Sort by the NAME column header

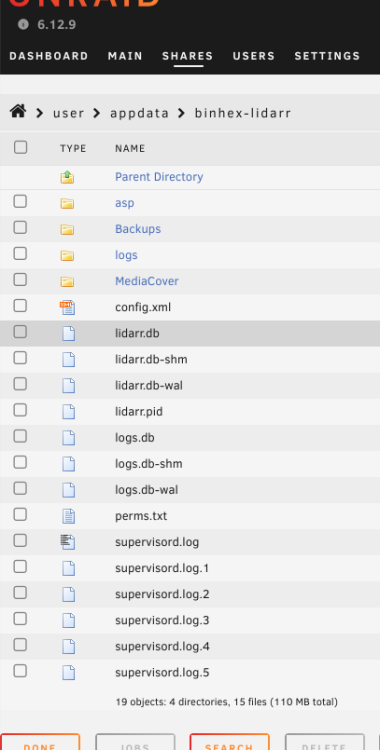130,148
